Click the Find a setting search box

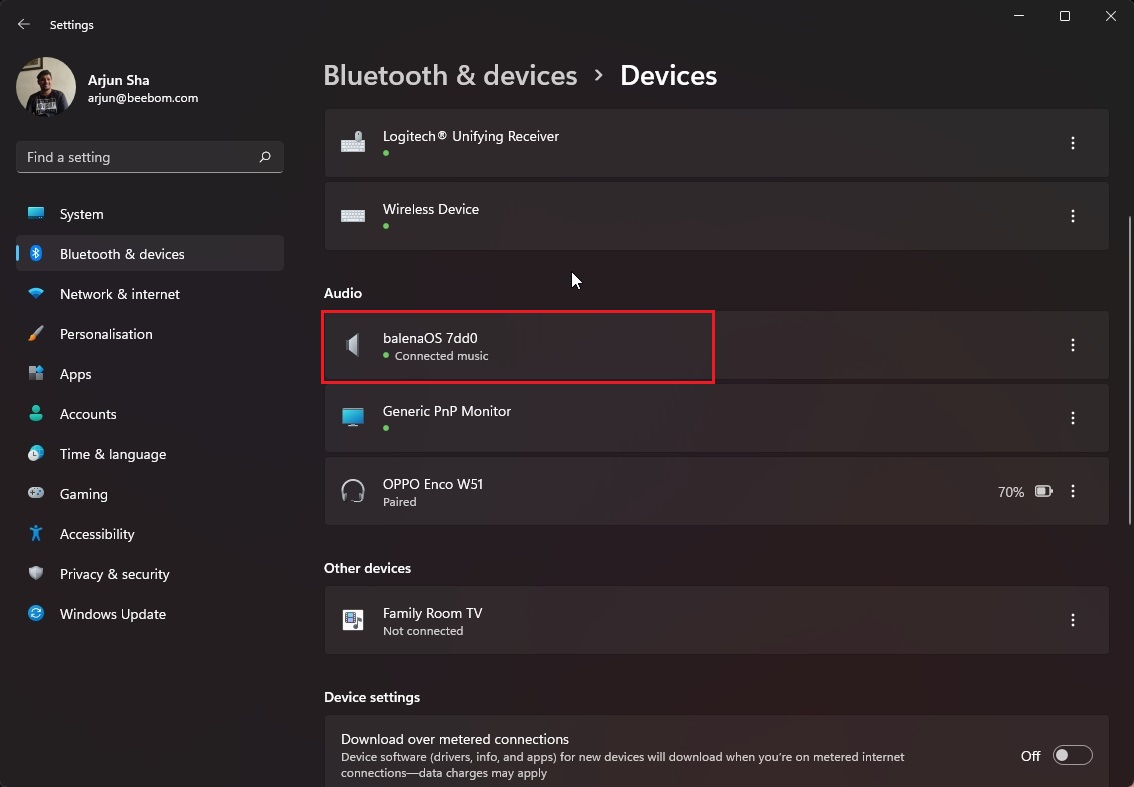pos(138,157)
